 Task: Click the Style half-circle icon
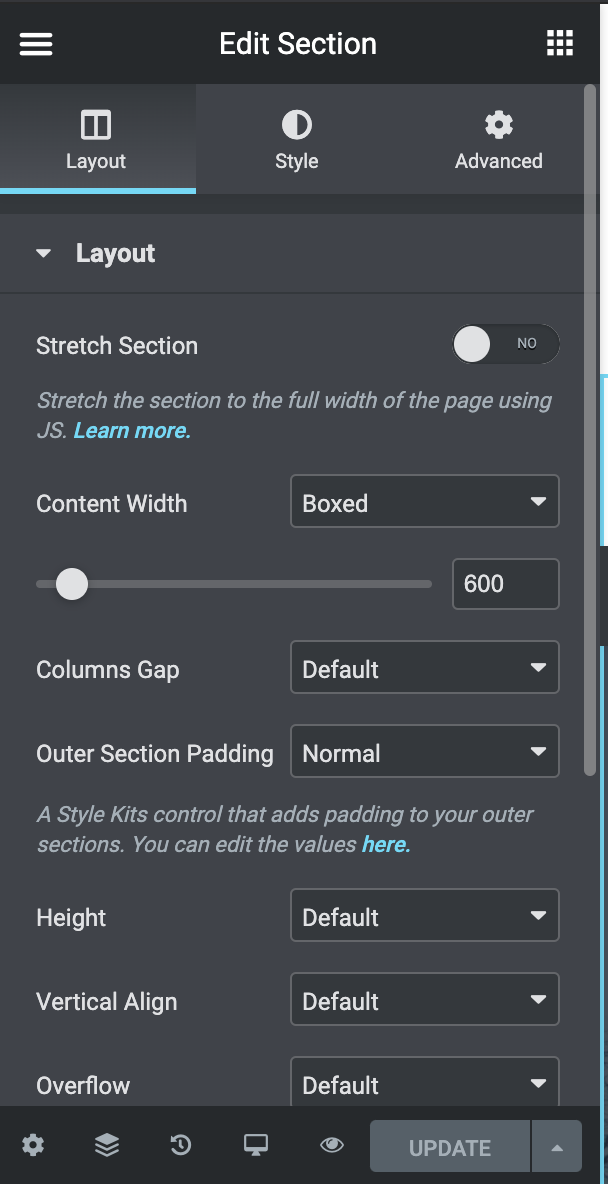(x=297, y=125)
